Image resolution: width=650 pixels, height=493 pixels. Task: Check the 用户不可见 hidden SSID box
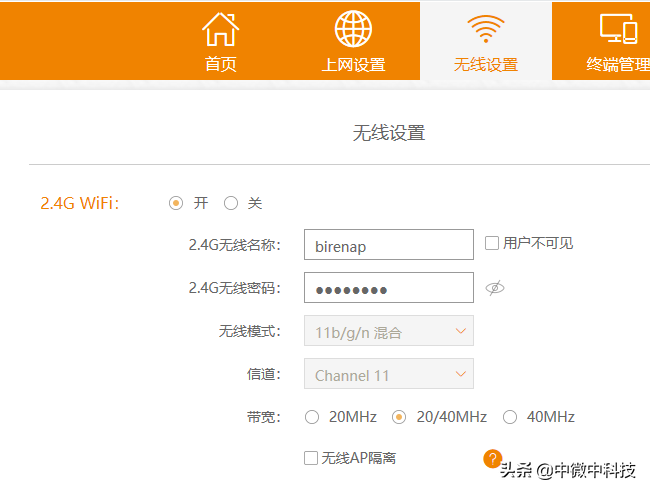(x=492, y=243)
